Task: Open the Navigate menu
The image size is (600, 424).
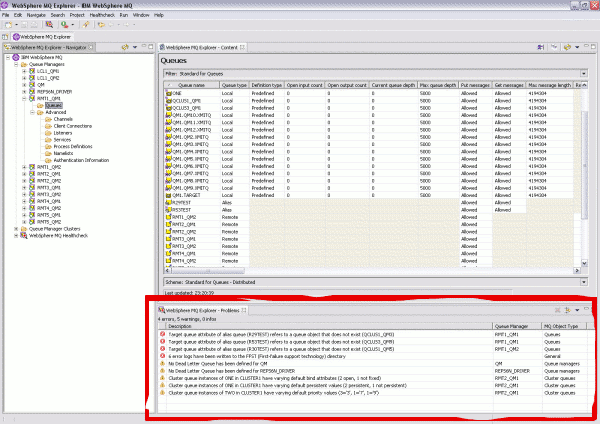Action: (36, 15)
